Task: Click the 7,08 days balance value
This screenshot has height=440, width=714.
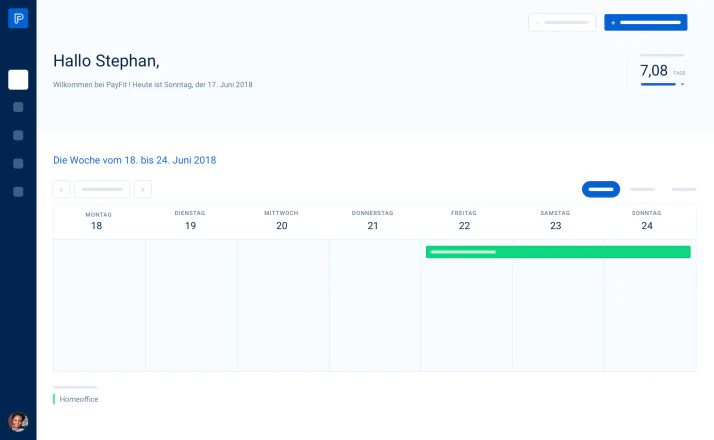Action: coord(654,71)
